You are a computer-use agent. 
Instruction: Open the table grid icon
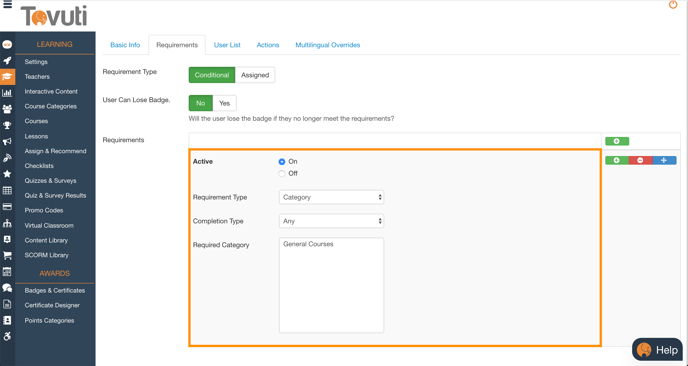click(7, 190)
